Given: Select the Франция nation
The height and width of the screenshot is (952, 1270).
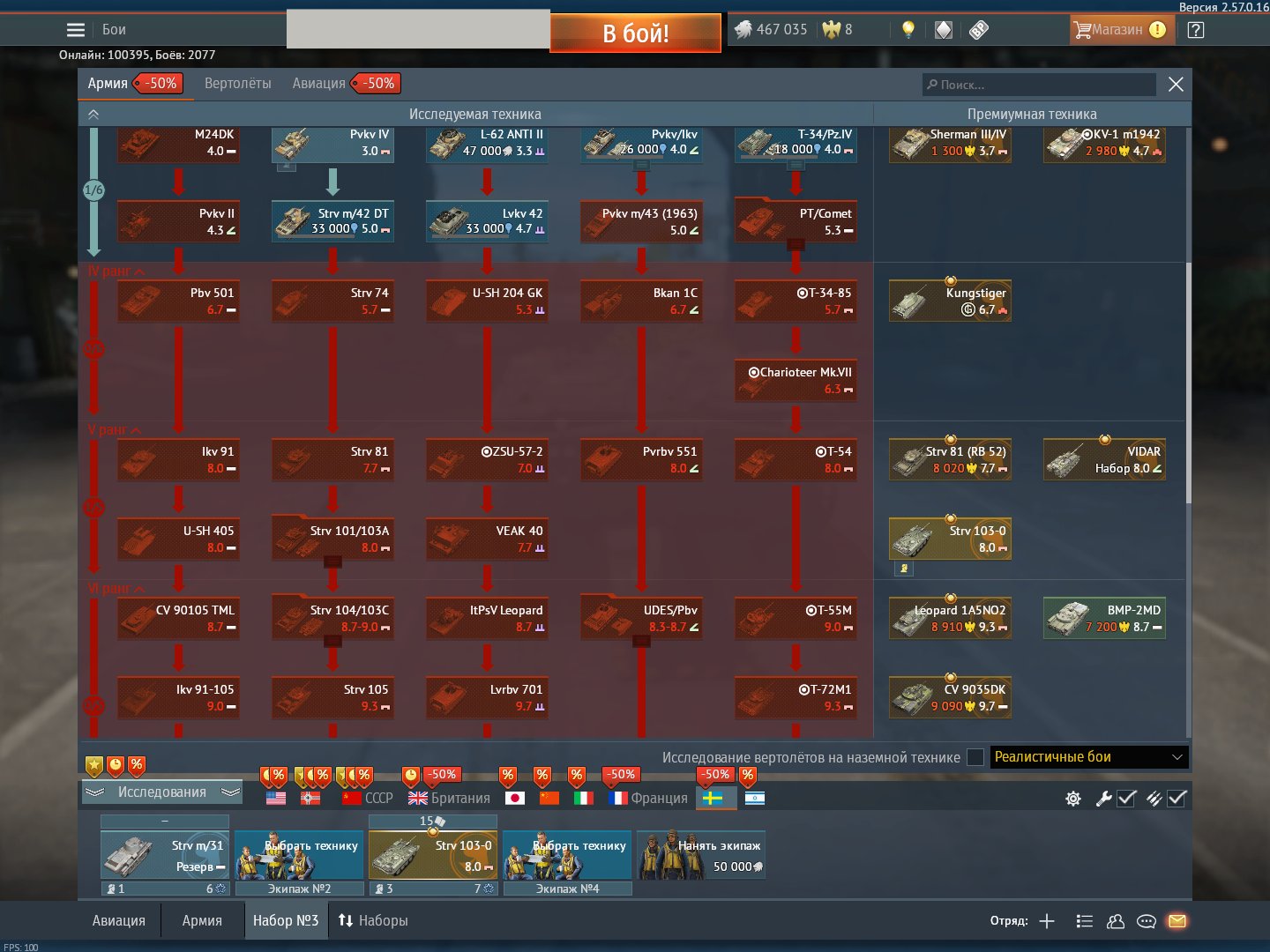Looking at the screenshot, I should pyautogui.click(x=648, y=798).
